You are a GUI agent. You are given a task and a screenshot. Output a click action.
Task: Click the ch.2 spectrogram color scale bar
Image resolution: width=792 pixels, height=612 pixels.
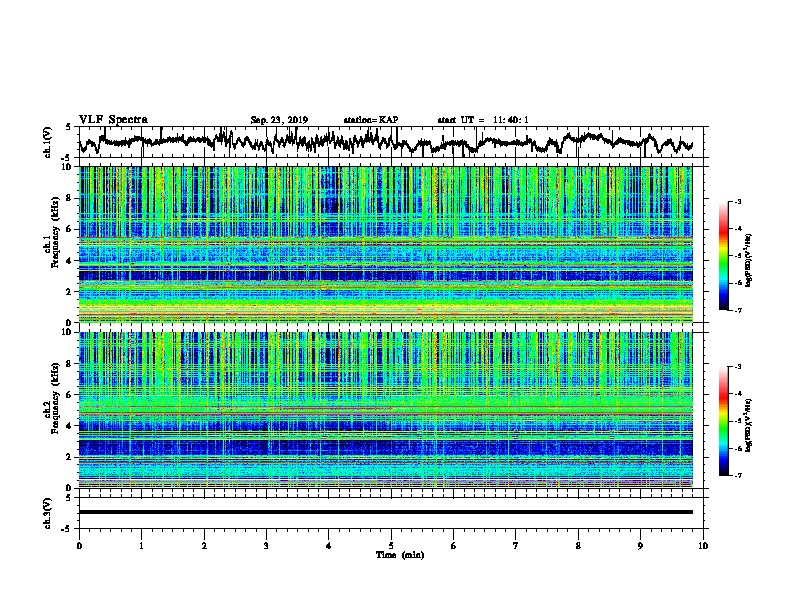tap(723, 421)
